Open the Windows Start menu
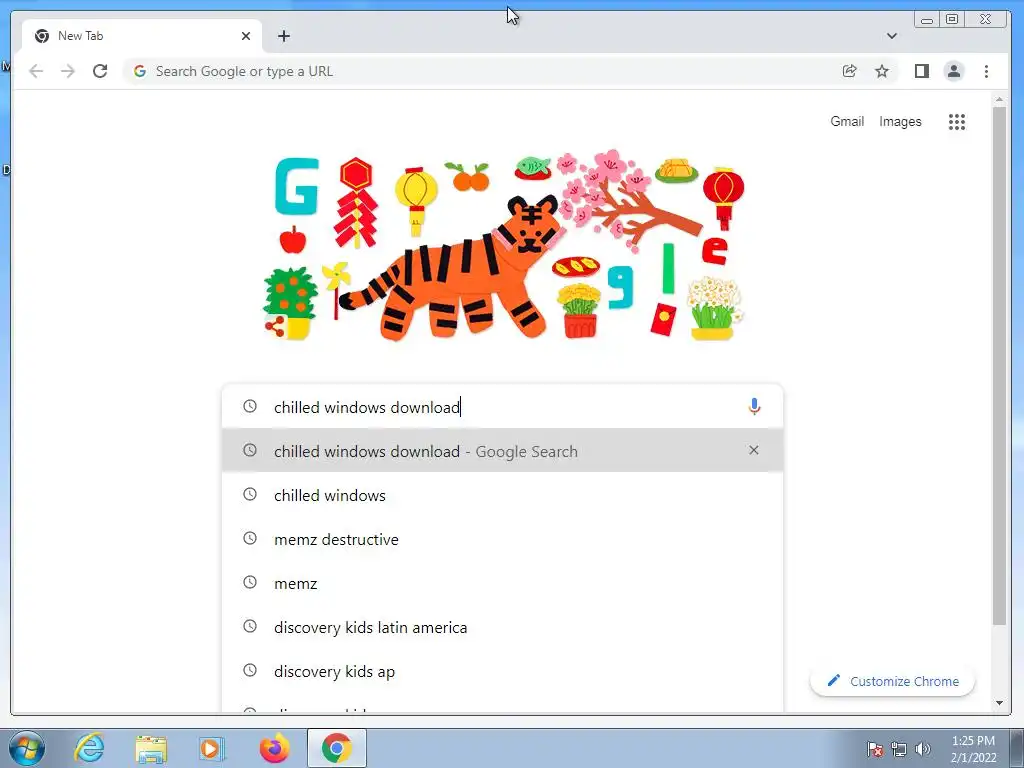This screenshot has width=1024, height=768. tap(26, 748)
